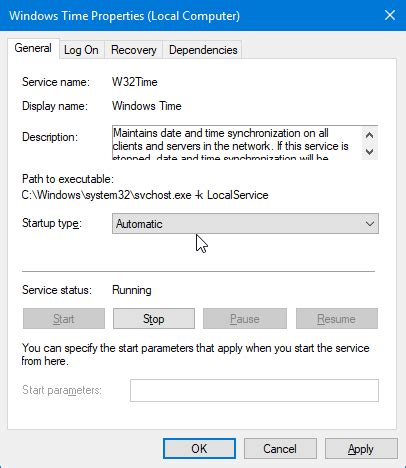406x468 pixels.
Task: Close the Windows Time Properties dialog
Action: click(x=390, y=15)
